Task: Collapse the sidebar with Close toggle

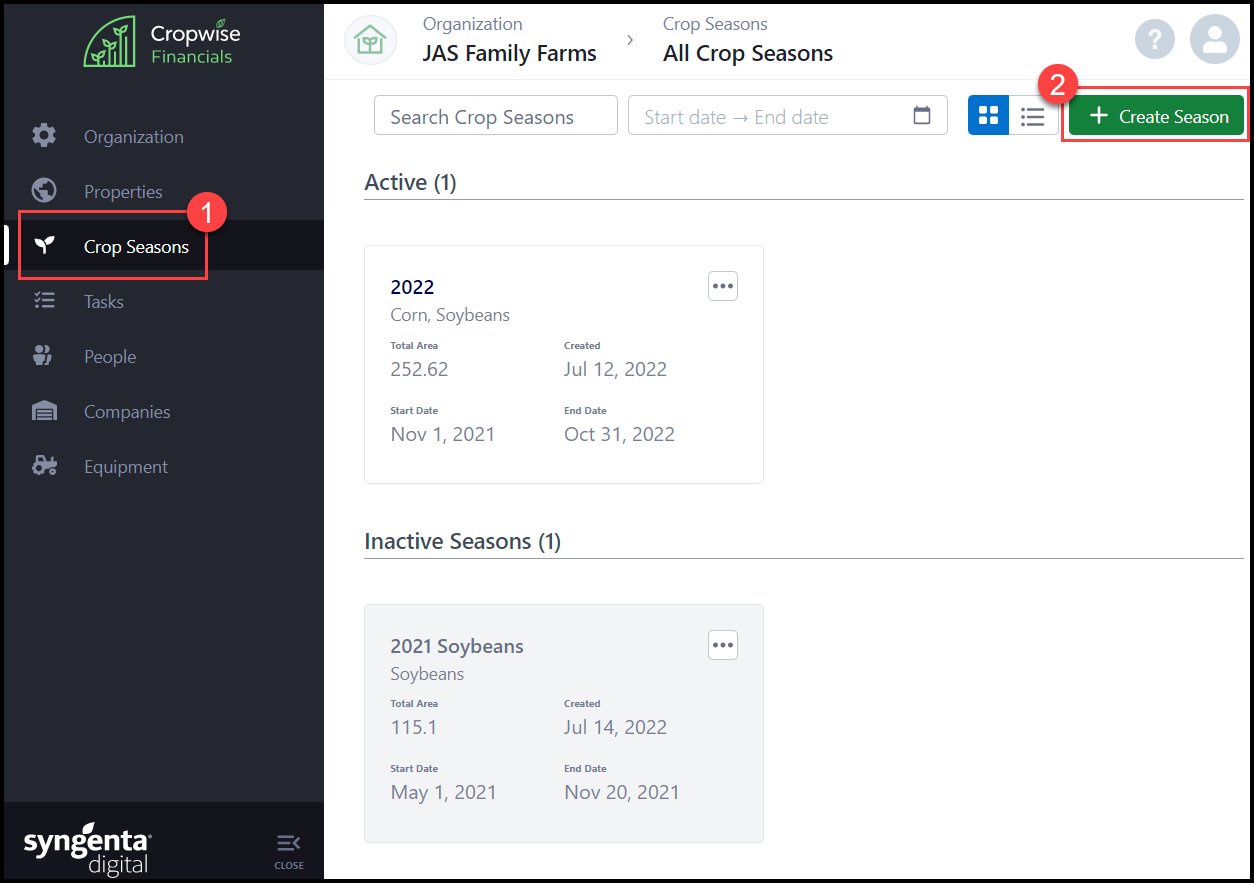Action: click(x=288, y=850)
